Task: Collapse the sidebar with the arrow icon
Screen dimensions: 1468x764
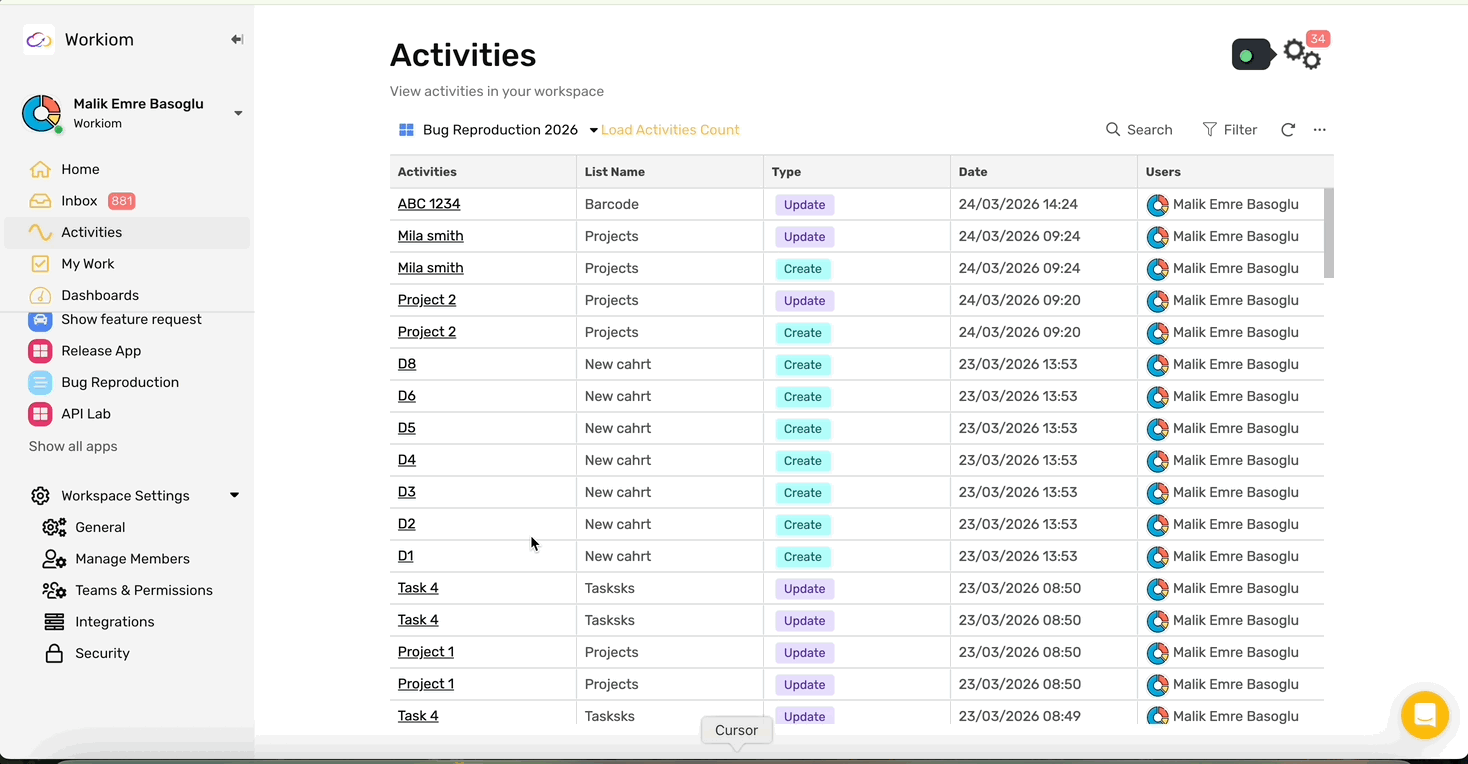Action: coord(237,40)
